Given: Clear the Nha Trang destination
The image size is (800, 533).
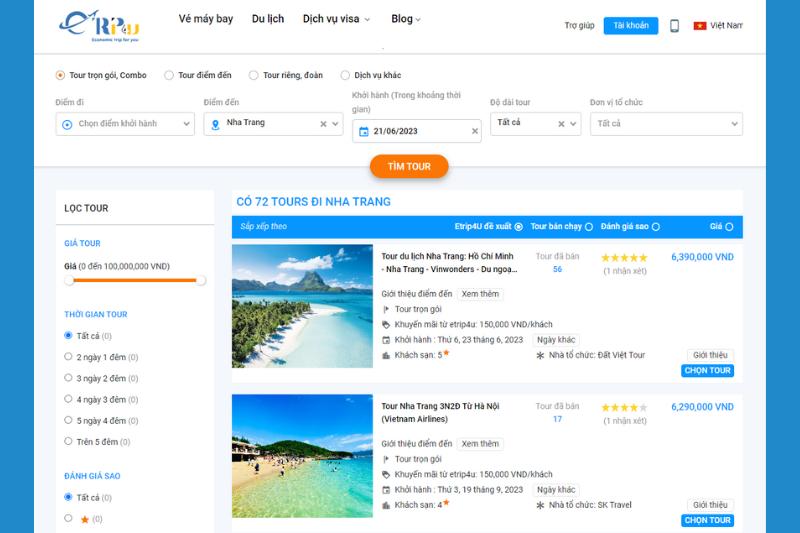Looking at the screenshot, I should 323,124.
